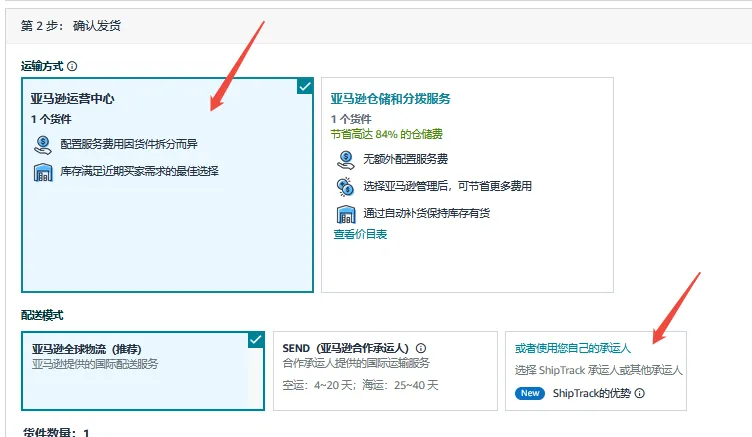Image resolution: width=752 pixels, height=437 pixels.
Task: Click the 空运: 4~20 天; 海运: 25~40 天 text
Action: (x=360, y=385)
